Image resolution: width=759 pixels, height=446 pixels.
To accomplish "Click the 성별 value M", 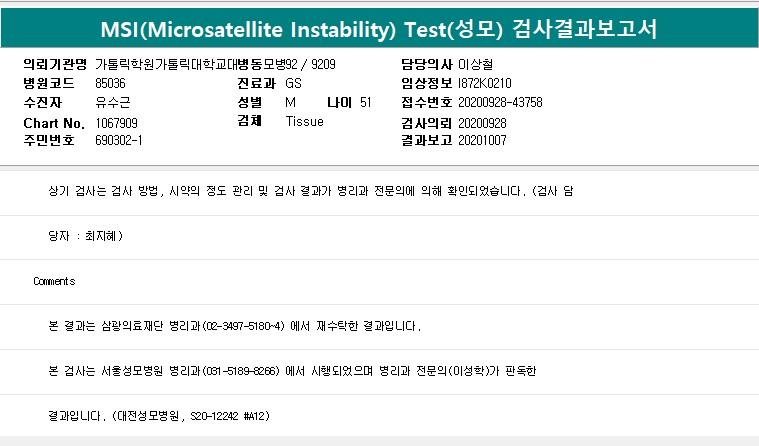I will [290, 102].
